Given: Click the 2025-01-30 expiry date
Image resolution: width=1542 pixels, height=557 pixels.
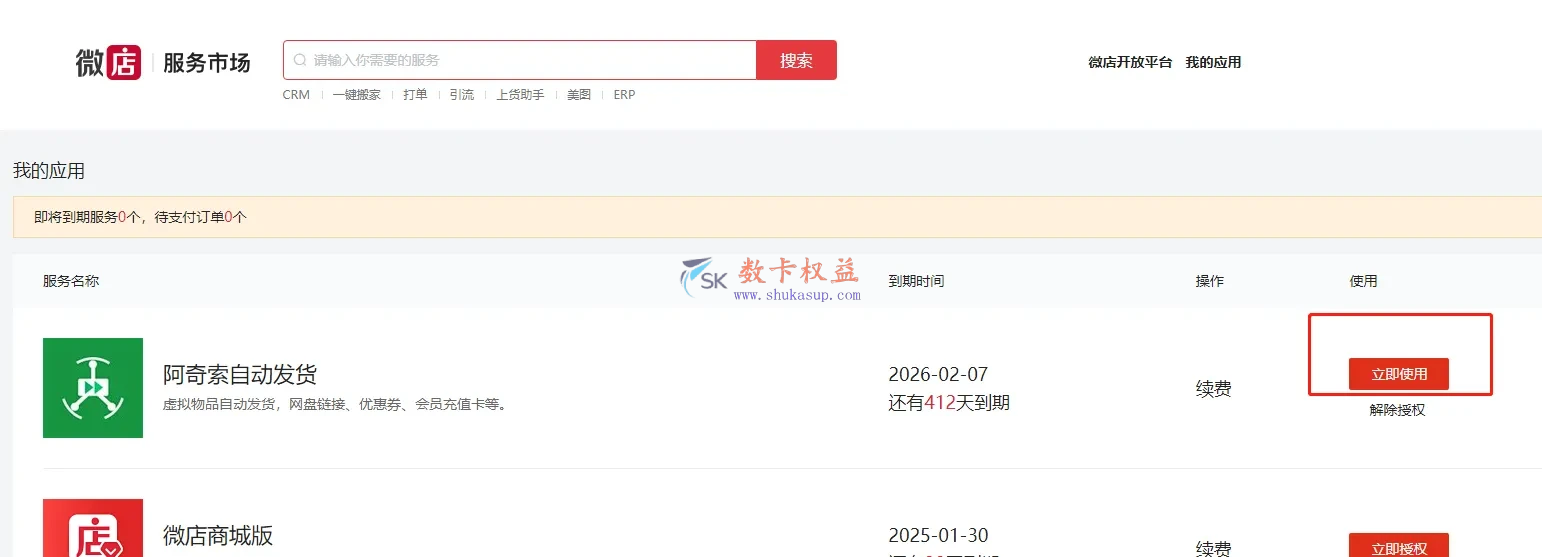Looking at the screenshot, I should pyautogui.click(x=938, y=535).
